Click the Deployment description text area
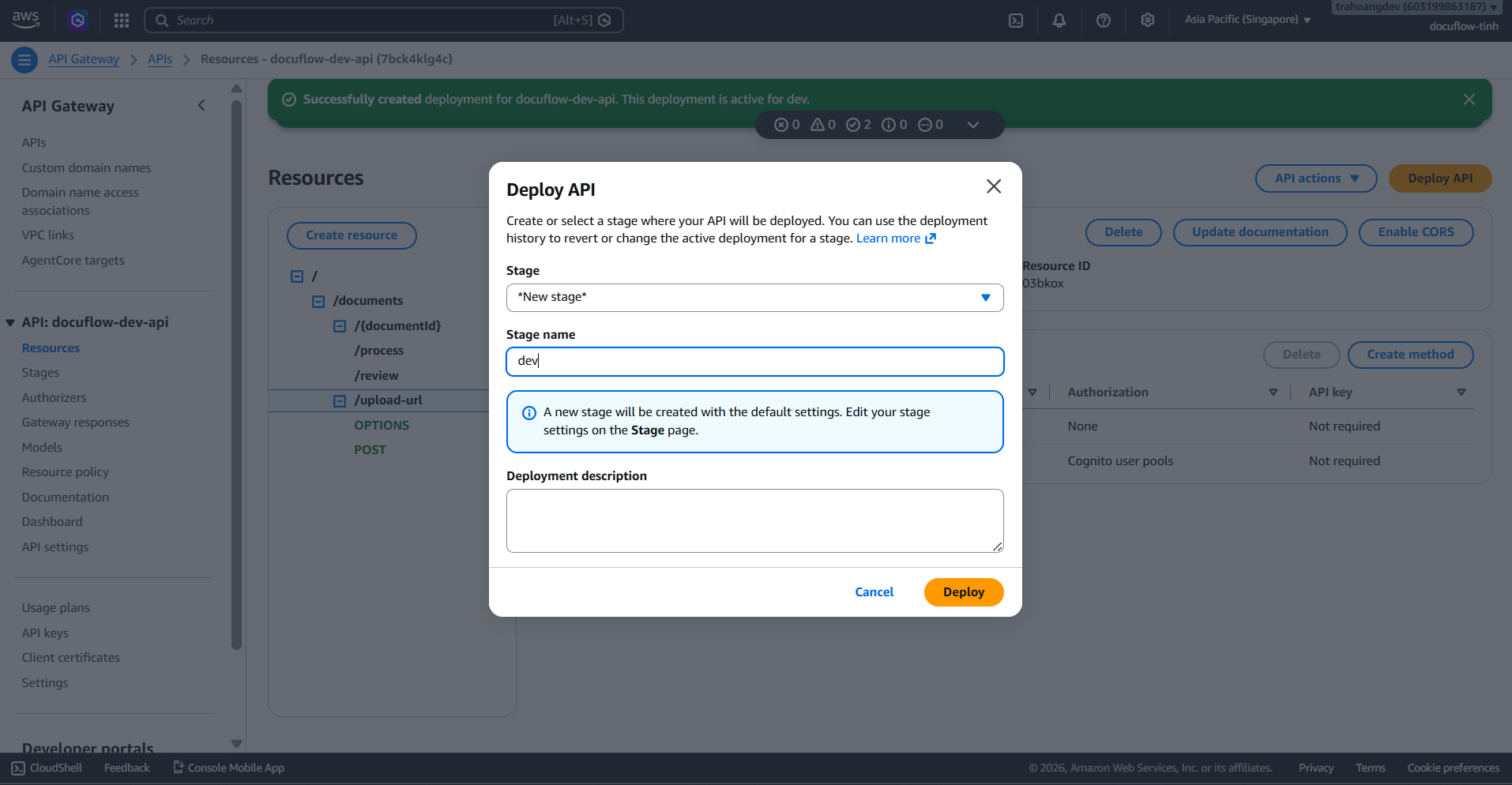Viewport: 1512px width, 785px height. pyautogui.click(x=755, y=521)
